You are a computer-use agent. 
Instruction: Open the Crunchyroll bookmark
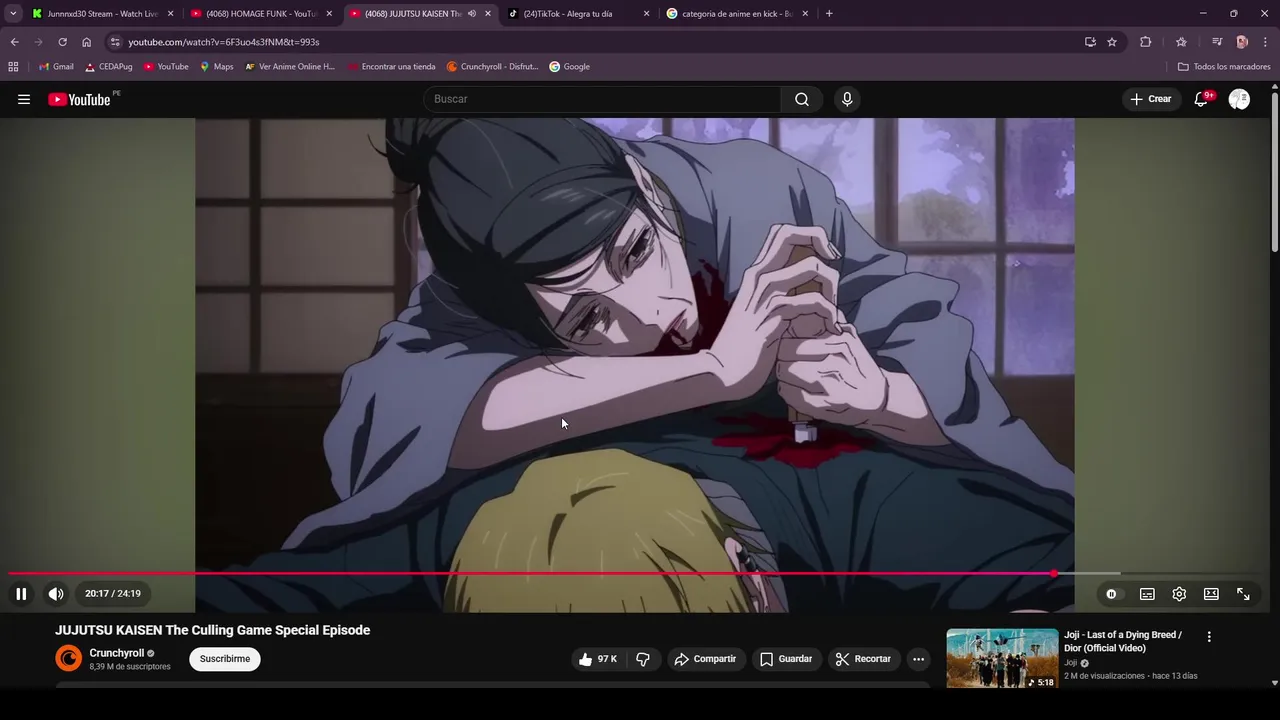click(x=492, y=67)
